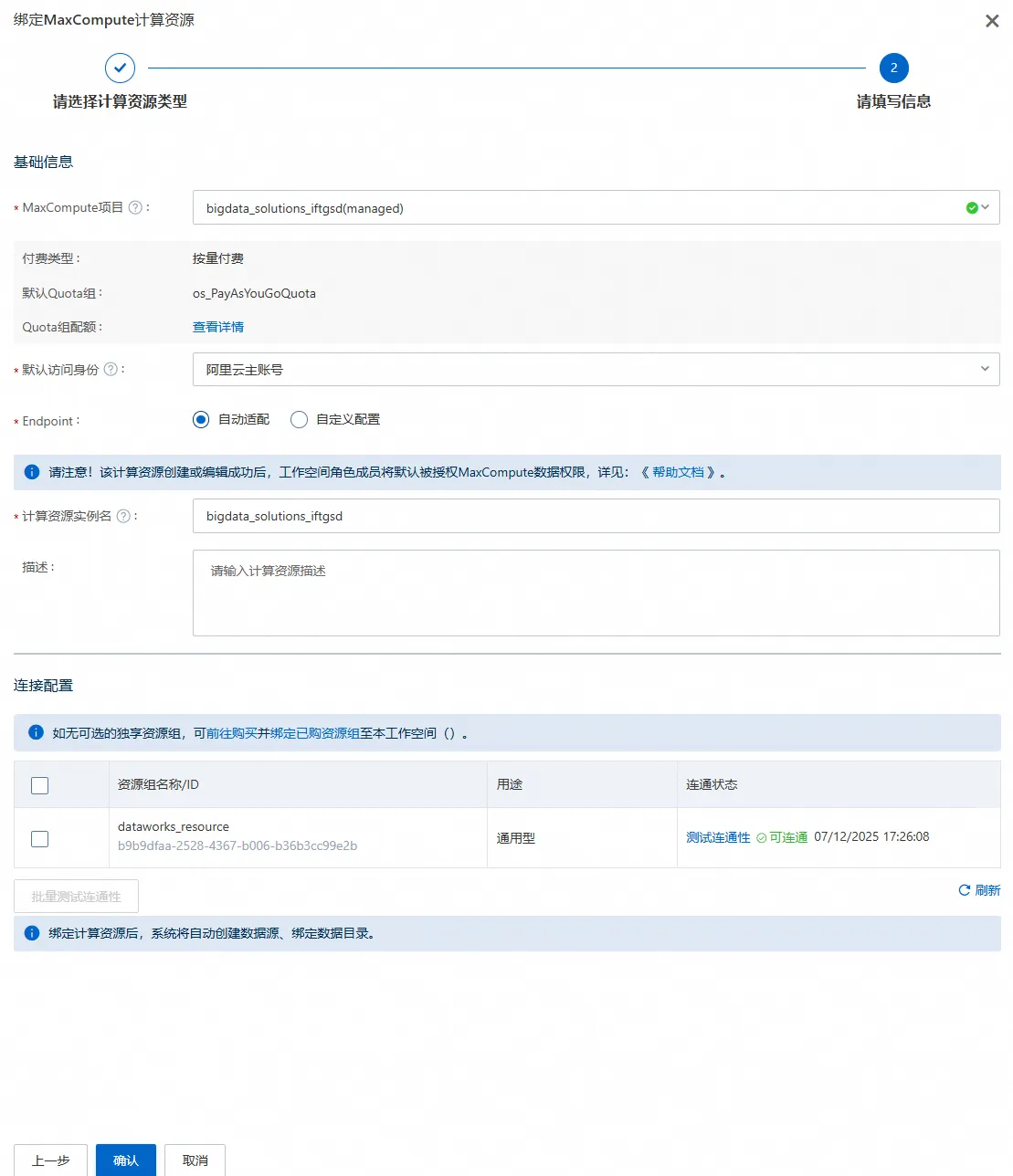Viewport: 1013px width, 1176px height.
Task: Click the info icon in 请注意 notice
Action: [32, 472]
